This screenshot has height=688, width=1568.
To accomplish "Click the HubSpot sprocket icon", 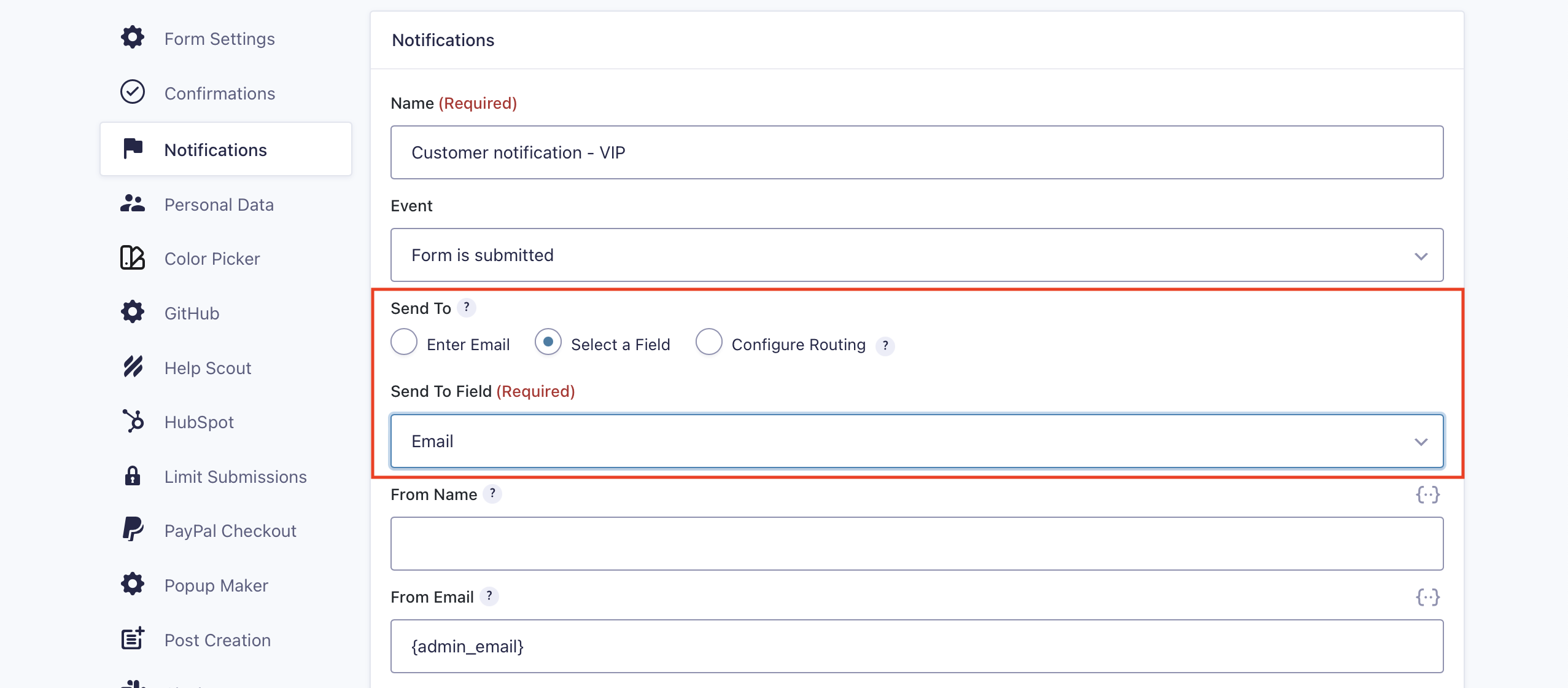I will (133, 421).
